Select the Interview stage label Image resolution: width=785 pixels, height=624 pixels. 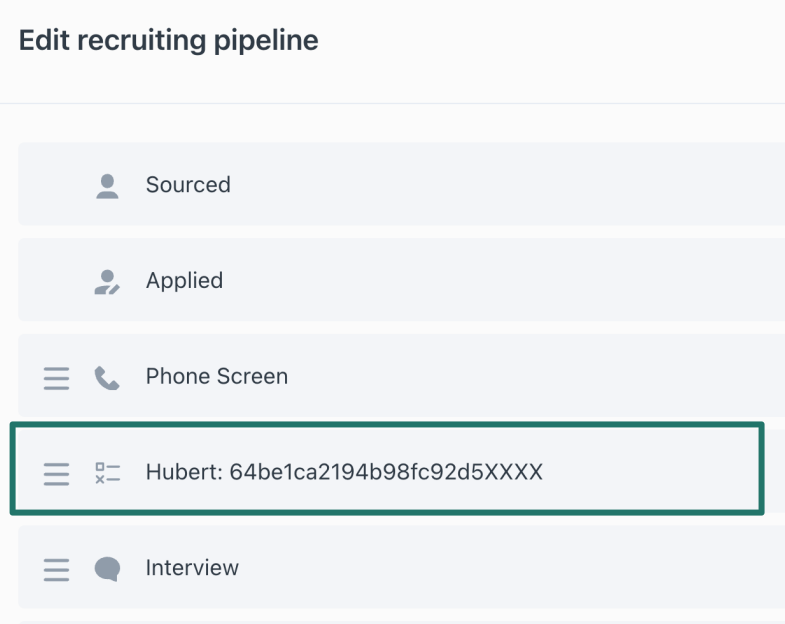click(192, 567)
